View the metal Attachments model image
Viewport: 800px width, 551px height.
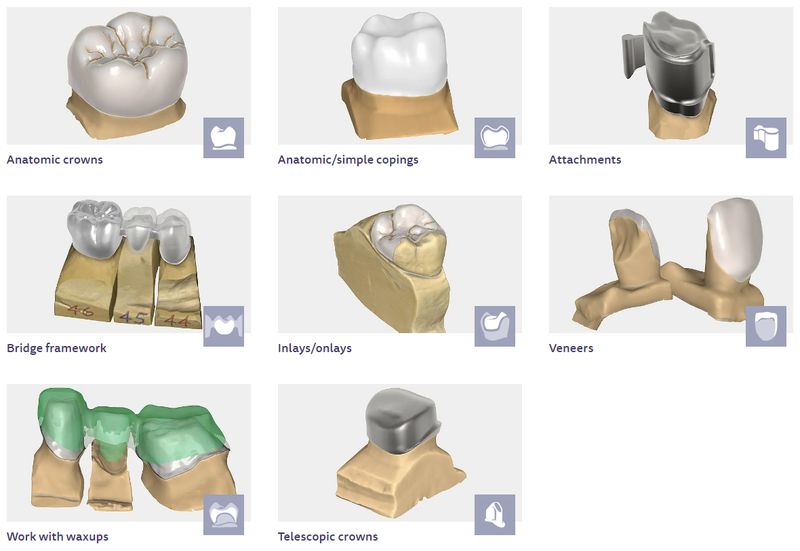(x=671, y=76)
